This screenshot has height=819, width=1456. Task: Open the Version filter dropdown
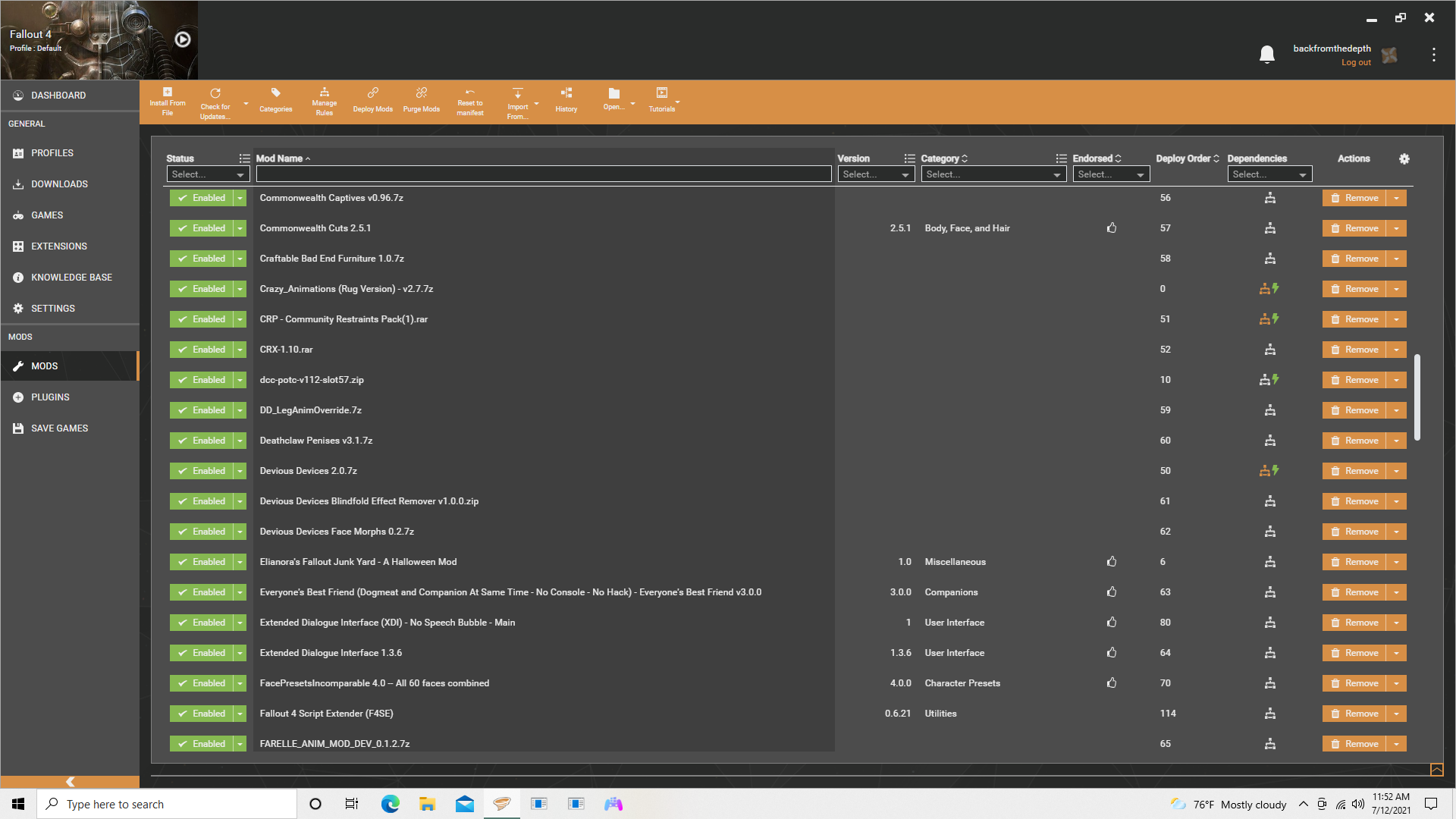point(876,174)
